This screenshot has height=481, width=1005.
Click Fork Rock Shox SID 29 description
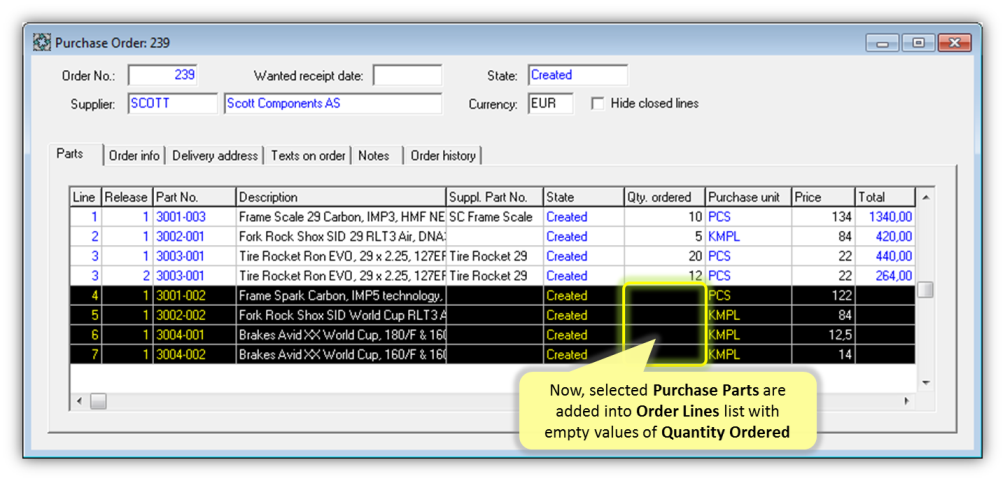click(341, 237)
